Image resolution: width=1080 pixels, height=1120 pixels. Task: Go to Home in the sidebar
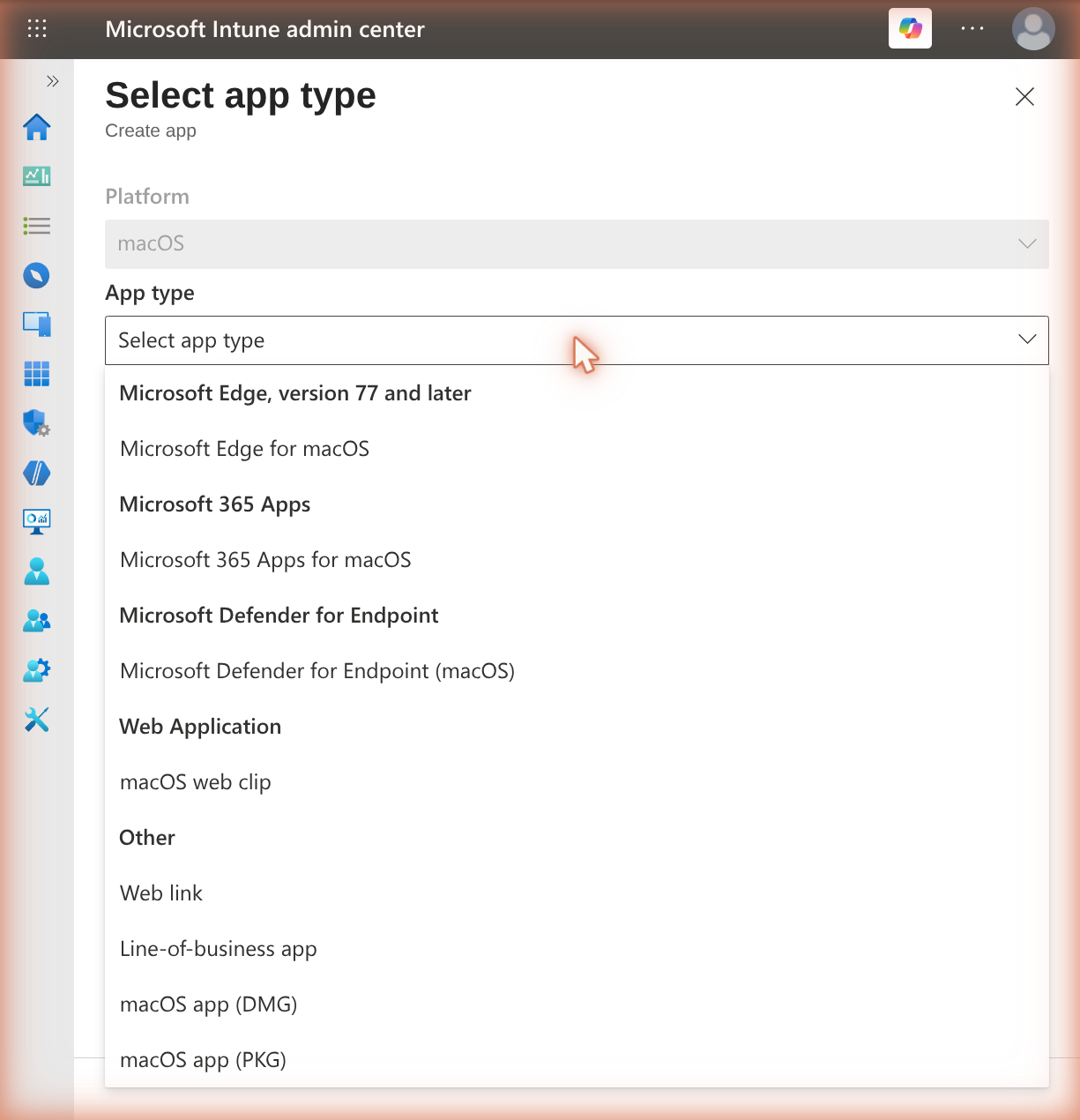click(x=37, y=127)
